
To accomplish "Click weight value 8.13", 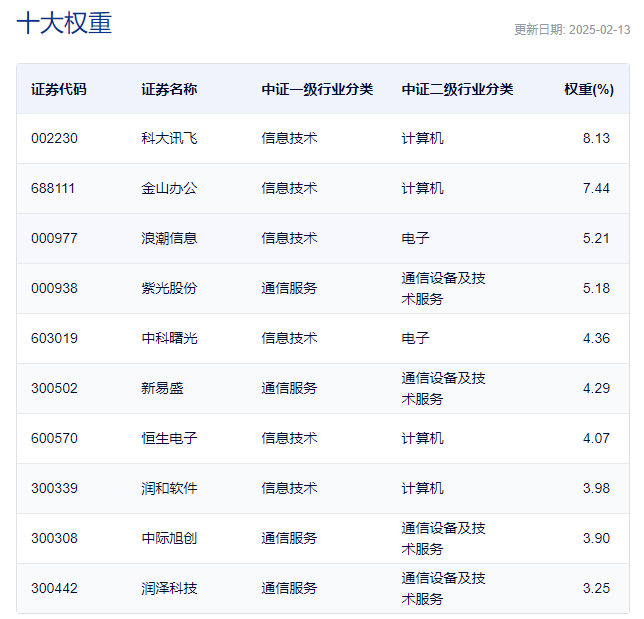I will pos(596,138).
